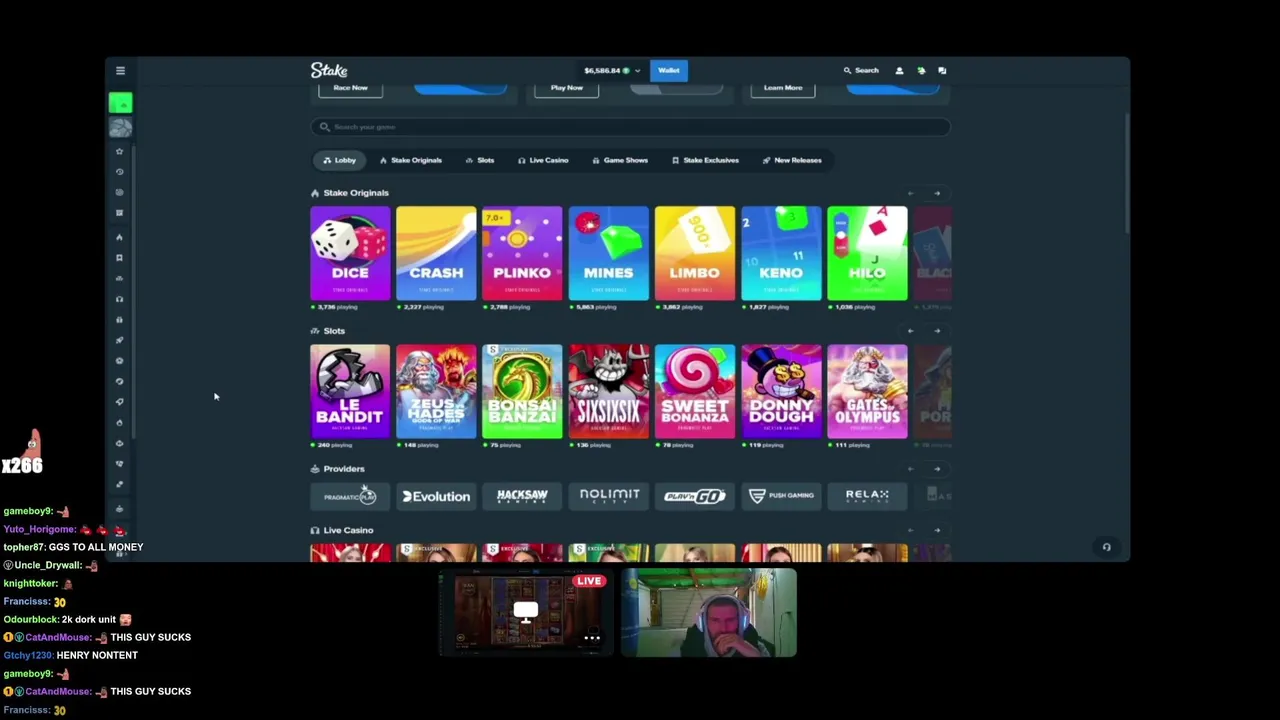Click the Stake logo

tap(329, 70)
